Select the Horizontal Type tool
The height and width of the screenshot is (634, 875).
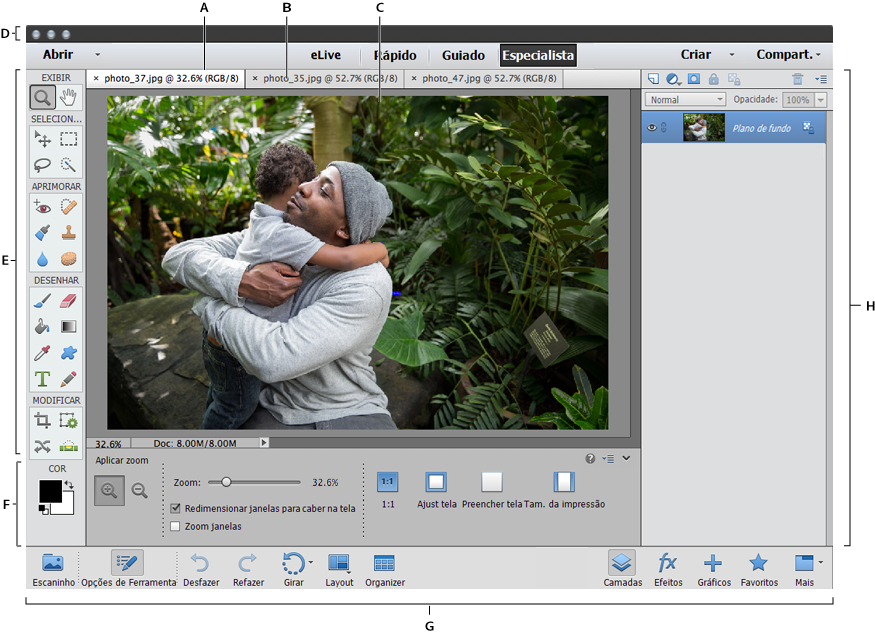coord(42,379)
